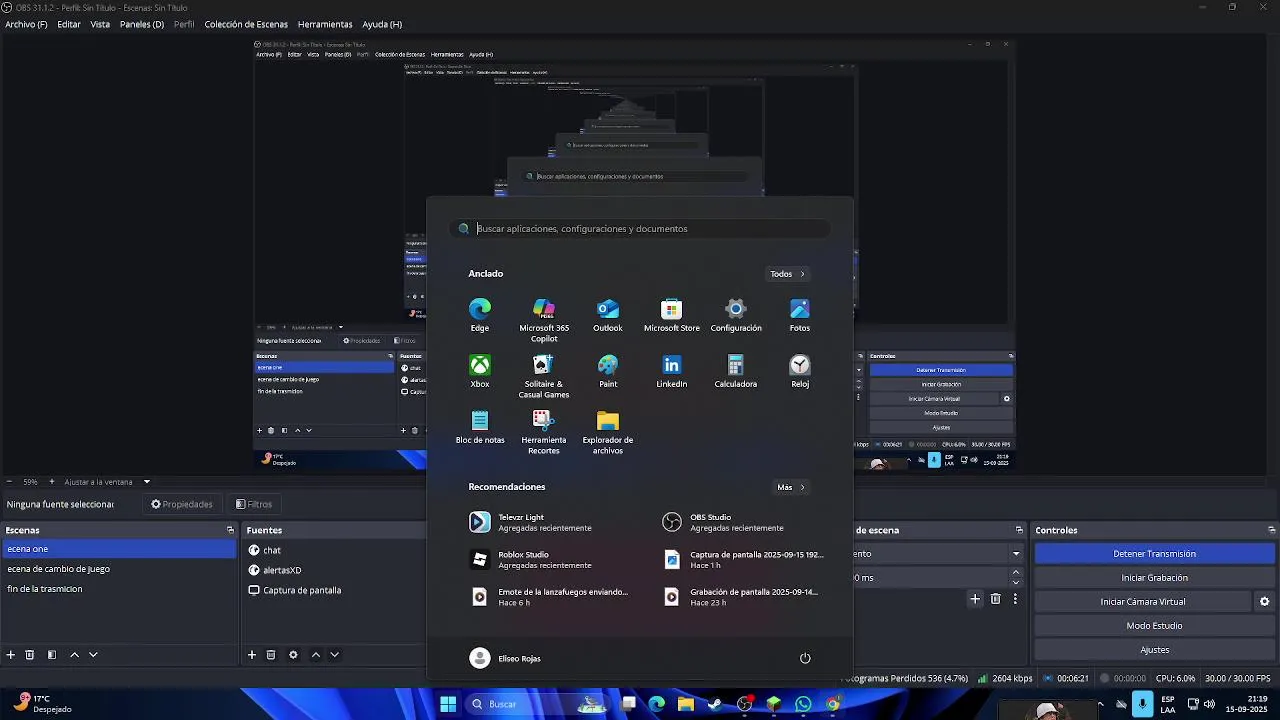Viewport: 1280px width, 720px height.
Task: Launch Microsoft 365 Copilot pinned app
Action: [x=544, y=320]
